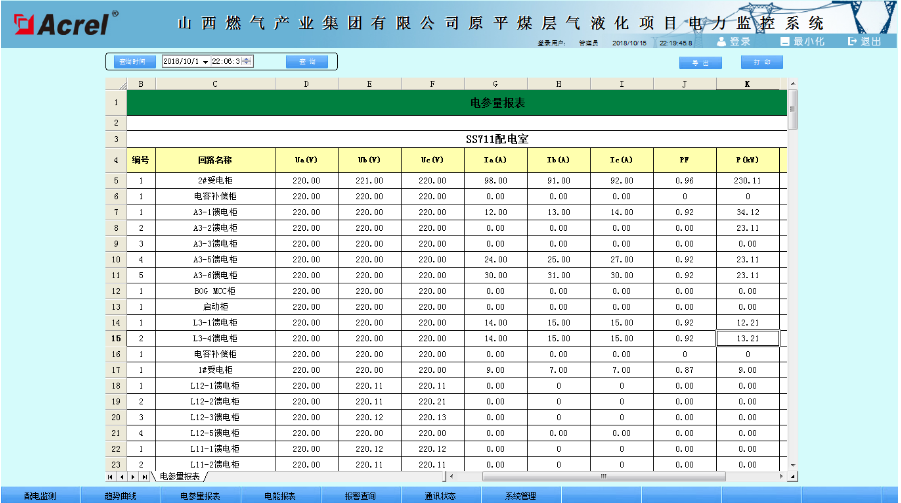
Task: Click the Ua(V) column title cell
Action: 306,160
